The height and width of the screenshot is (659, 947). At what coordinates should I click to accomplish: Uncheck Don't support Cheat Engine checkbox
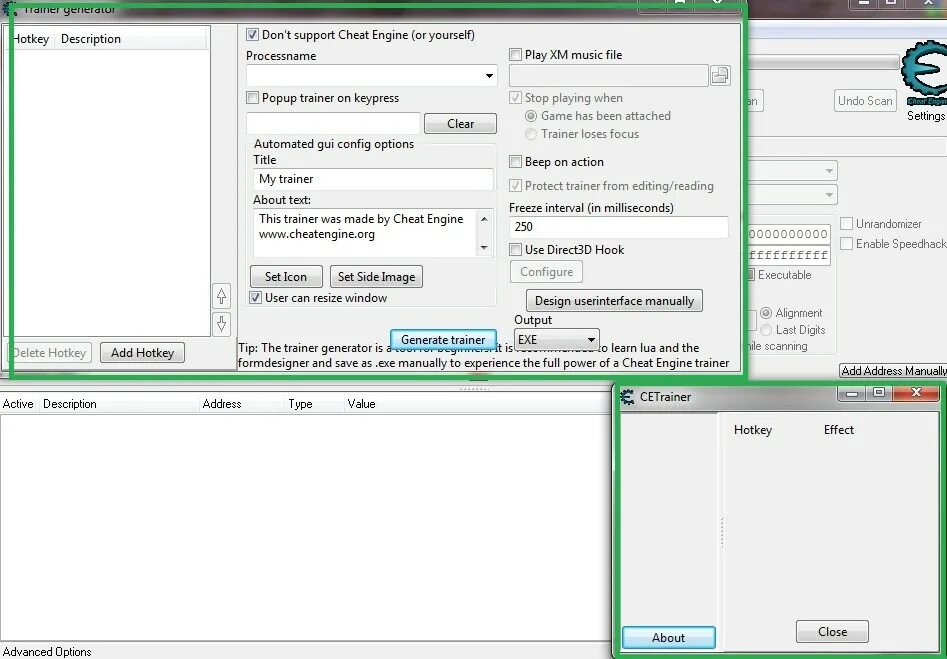(x=252, y=35)
